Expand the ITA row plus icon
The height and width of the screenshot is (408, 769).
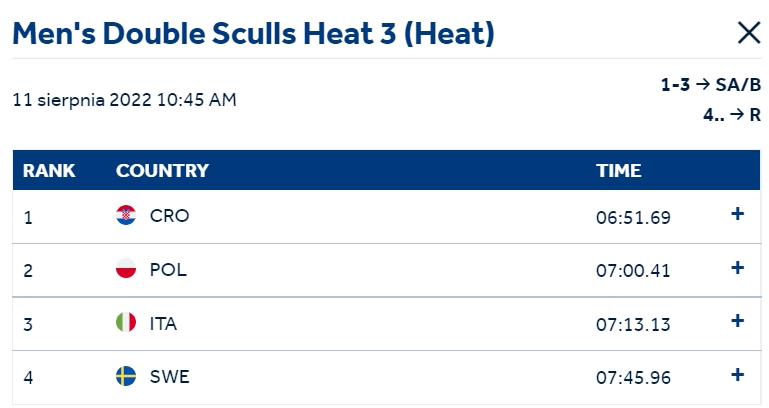click(737, 321)
